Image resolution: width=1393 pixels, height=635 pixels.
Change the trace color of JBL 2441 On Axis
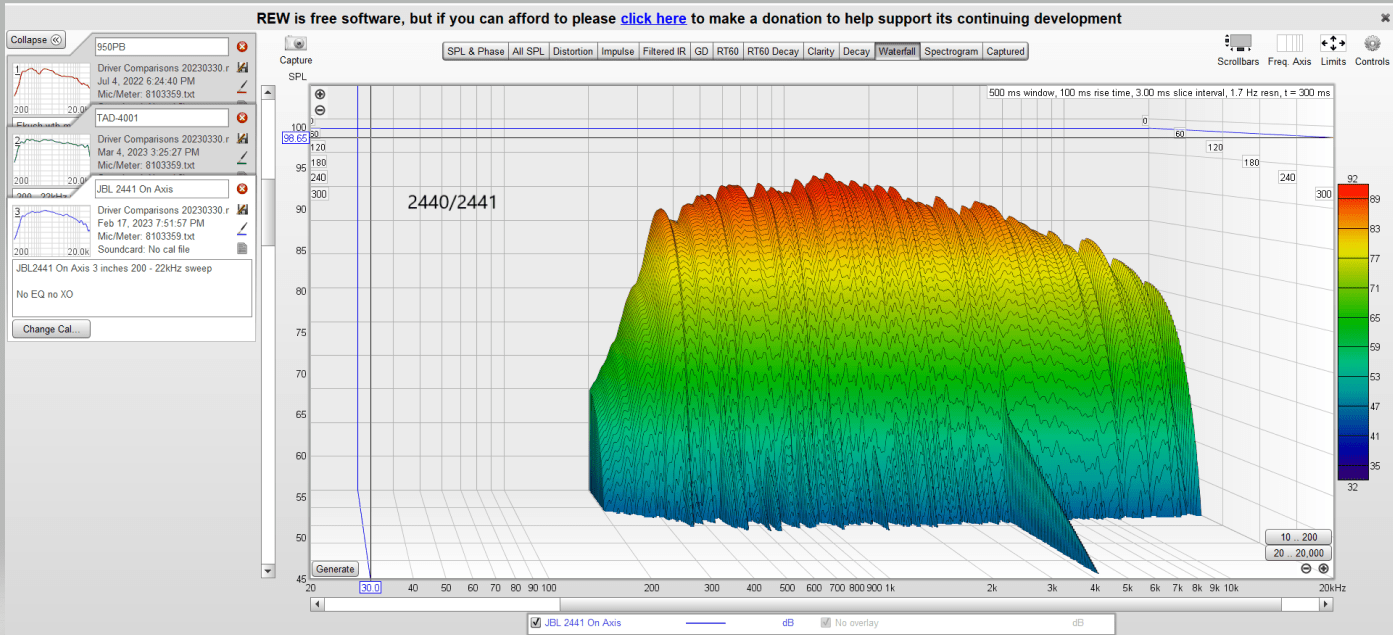coord(242,229)
